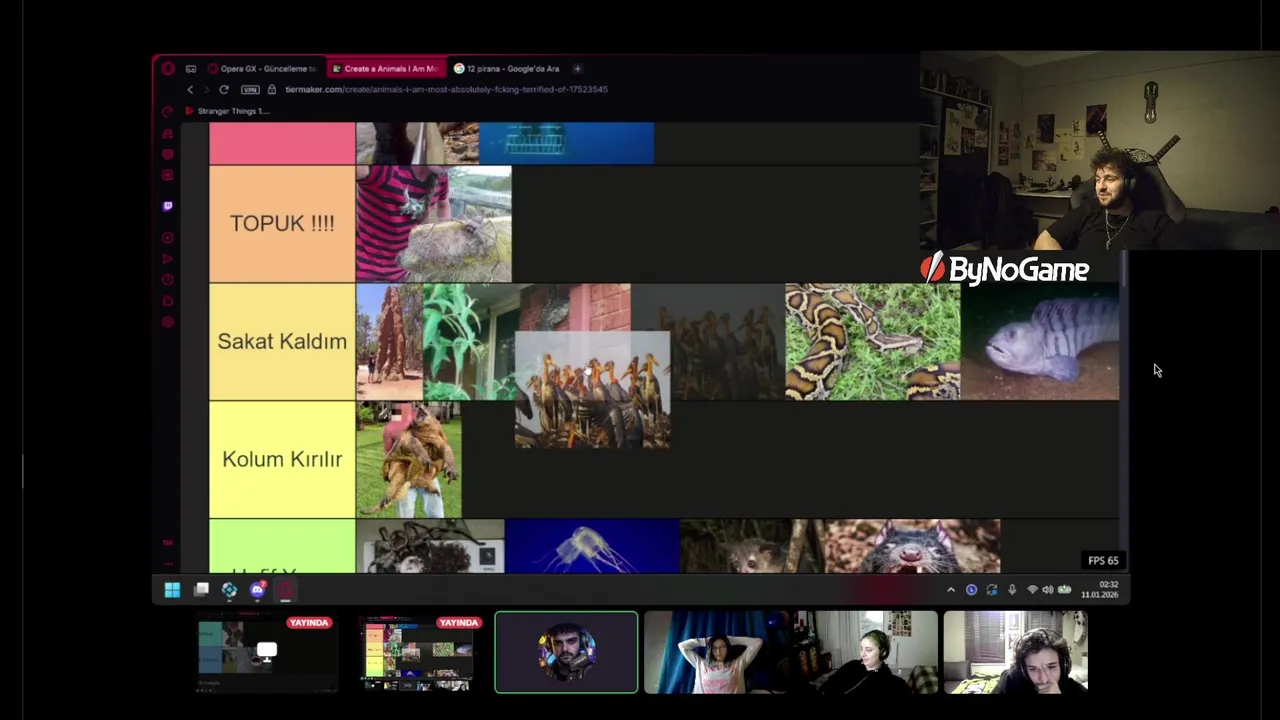The image size is (1280, 720).
Task: Select the green plant image in Sakat Kaldım
Action: tap(468, 342)
